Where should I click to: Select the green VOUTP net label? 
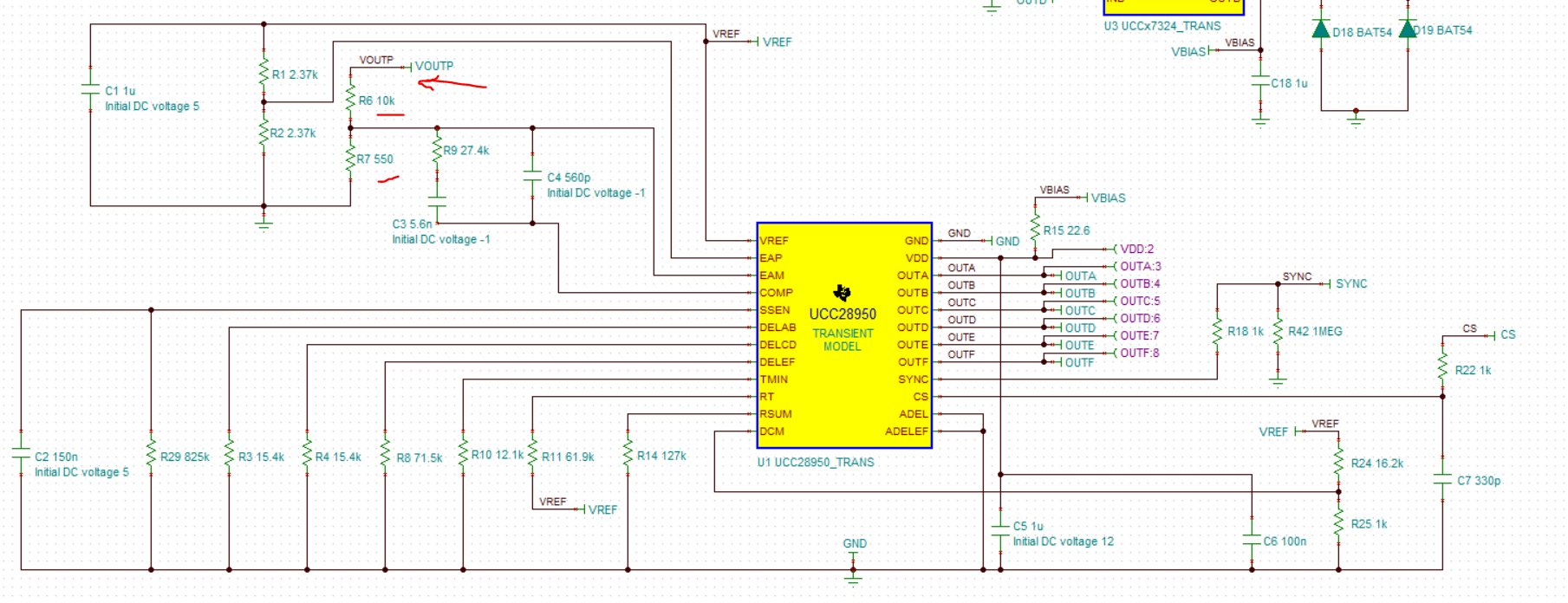coord(433,66)
